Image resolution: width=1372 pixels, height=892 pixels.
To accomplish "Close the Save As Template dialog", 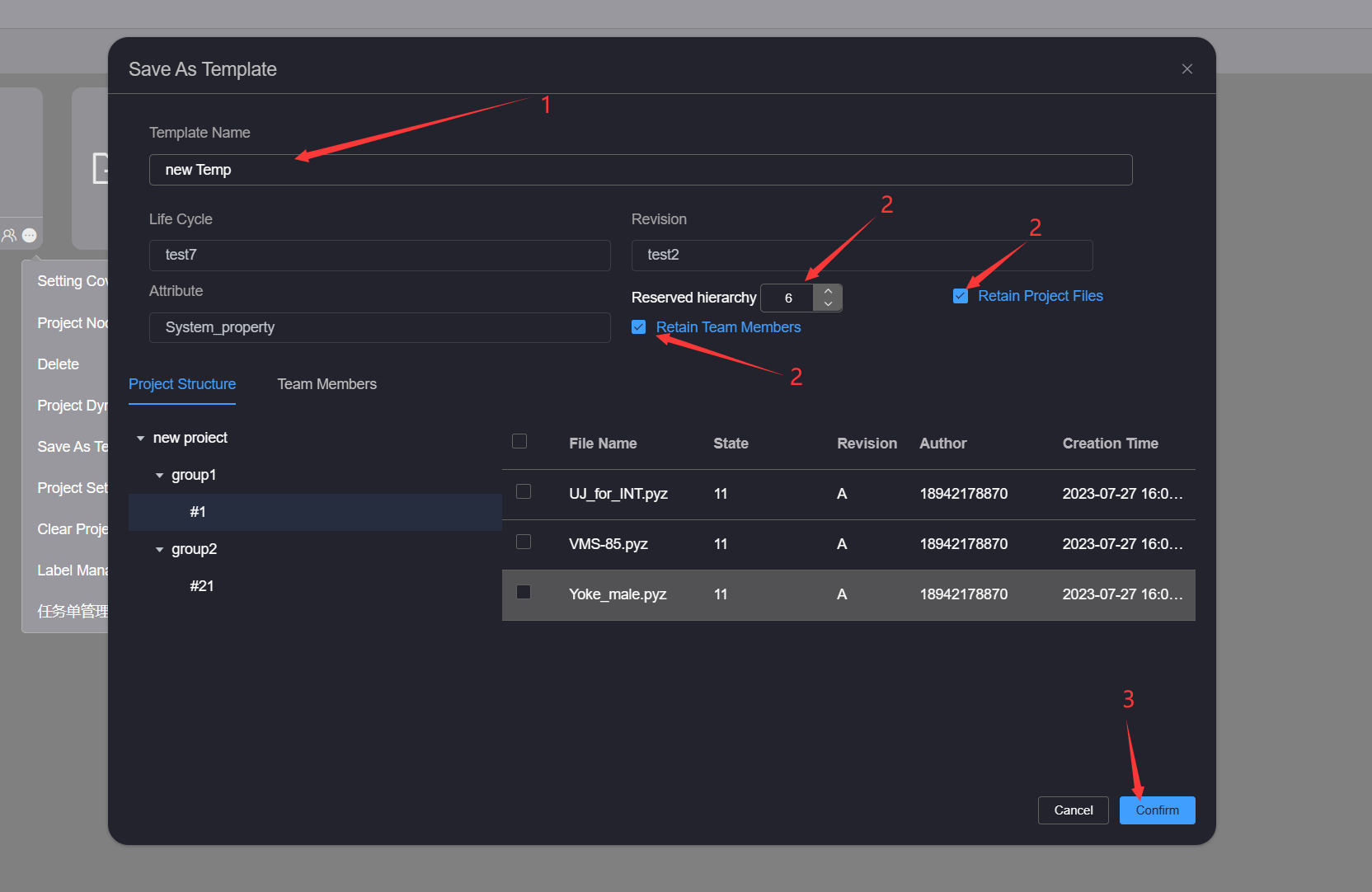I will click(x=1187, y=69).
